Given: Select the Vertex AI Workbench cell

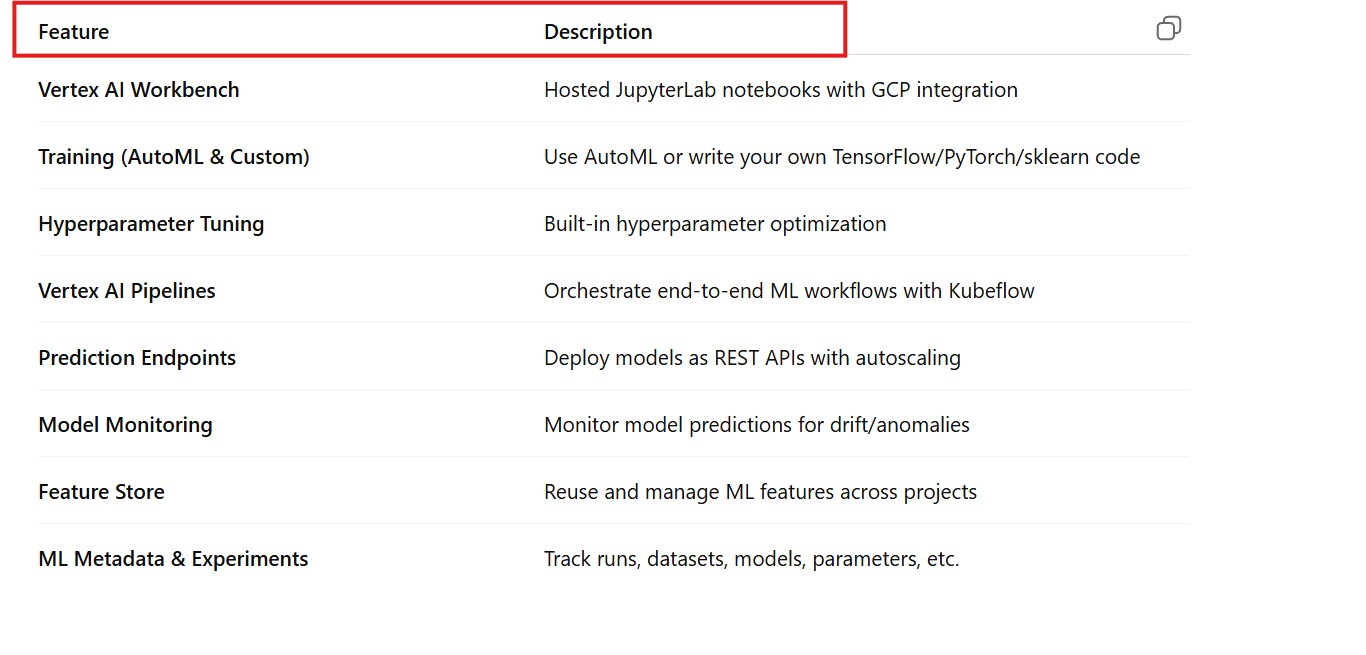Looking at the screenshot, I should [139, 90].
